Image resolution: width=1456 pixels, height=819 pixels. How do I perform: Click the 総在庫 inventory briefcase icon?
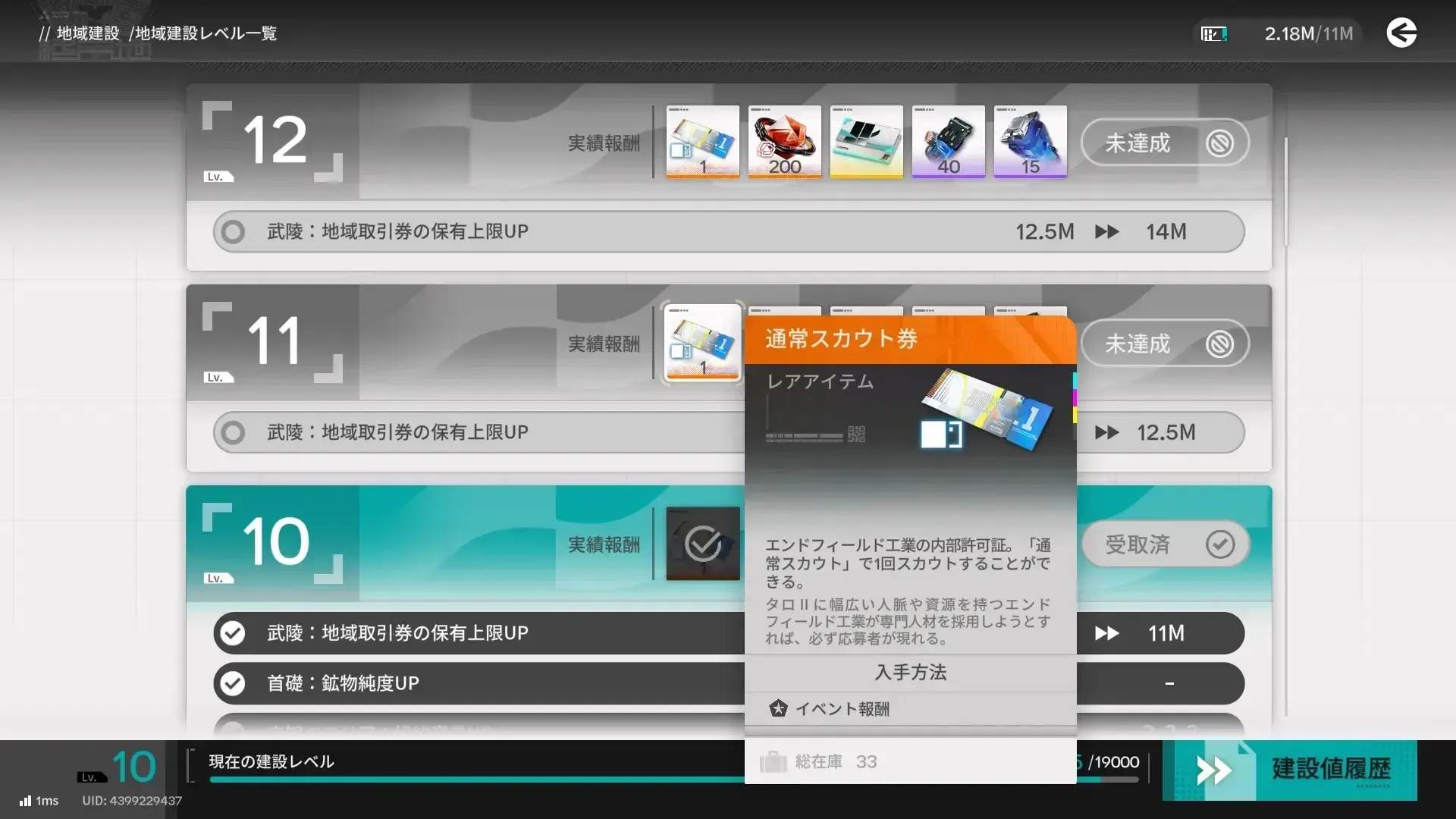[773, 761]
